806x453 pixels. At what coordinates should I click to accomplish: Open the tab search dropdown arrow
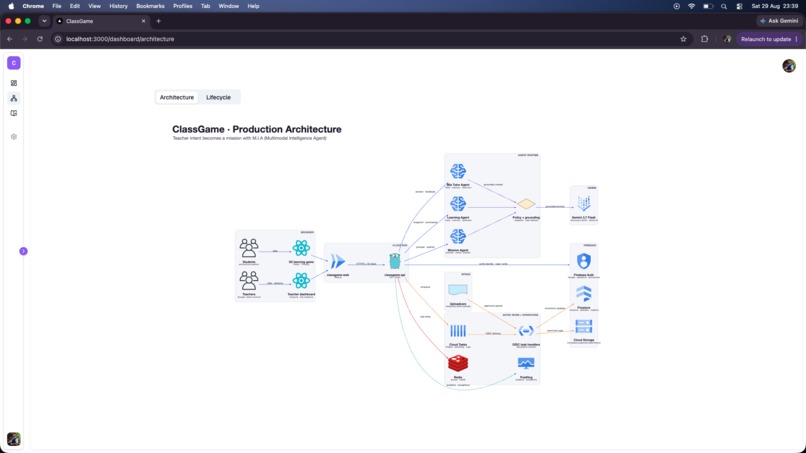[x=44, y=21]
